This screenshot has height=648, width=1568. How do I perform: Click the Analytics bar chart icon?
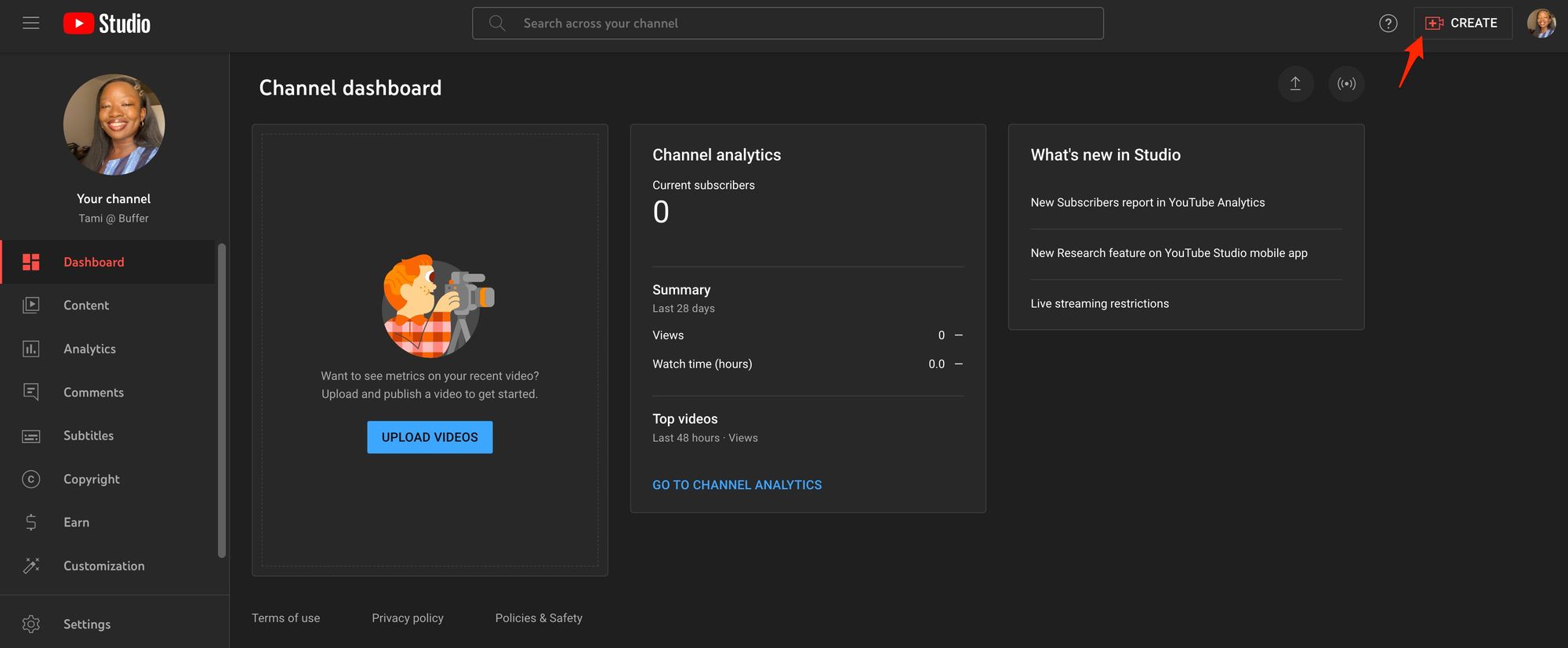(x=31, y=349)
